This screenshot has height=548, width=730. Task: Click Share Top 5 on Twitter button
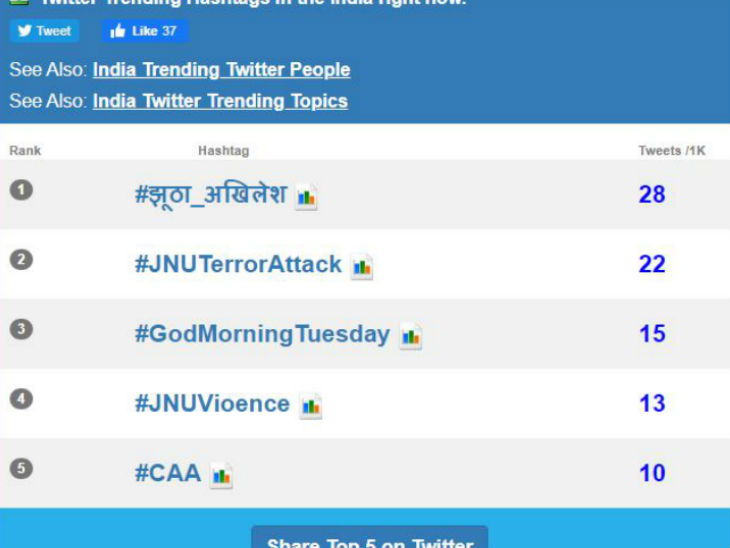pyautogui.click(x=369, y=540)
